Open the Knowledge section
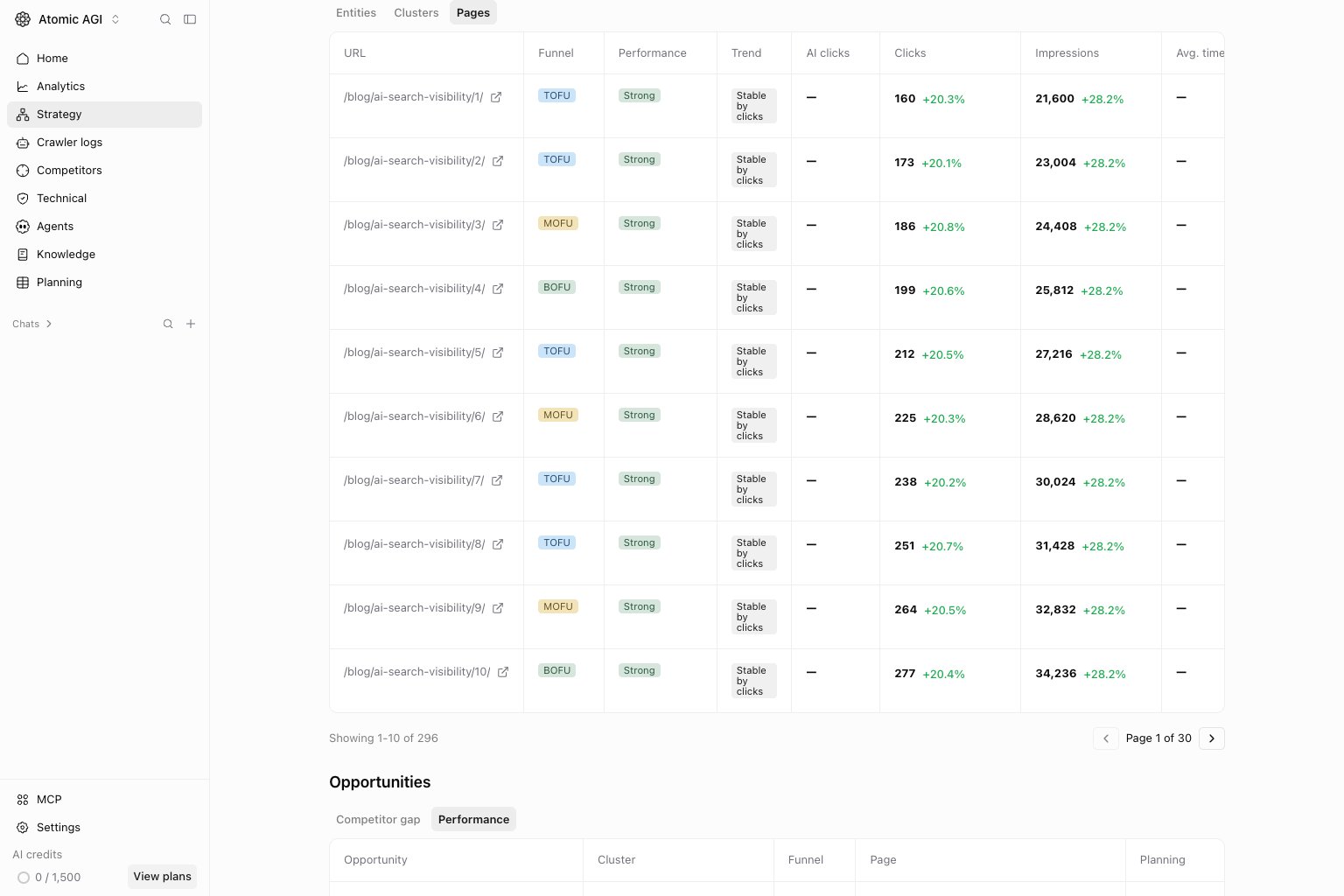 pos(104,255)
